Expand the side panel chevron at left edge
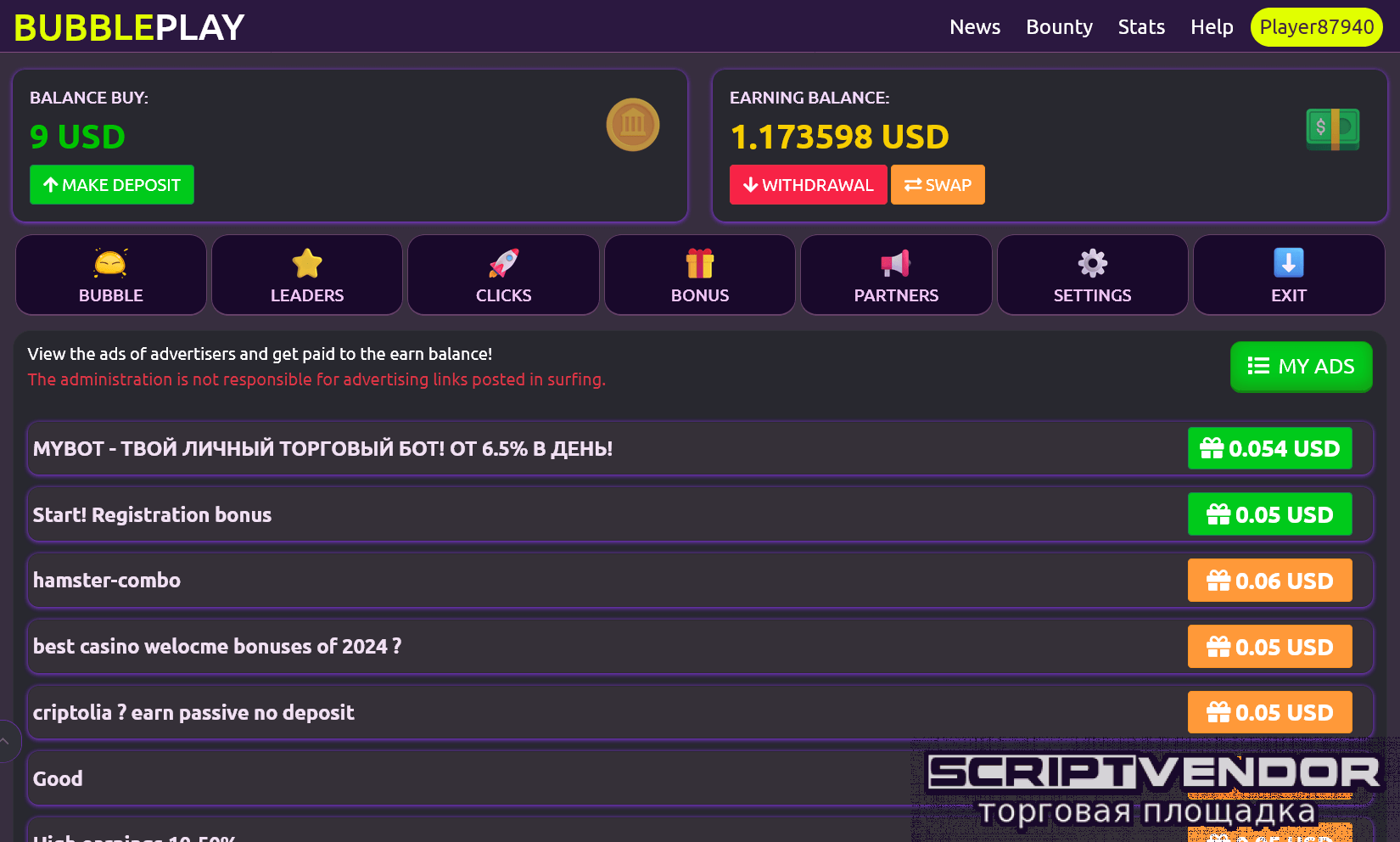The image size is (1400, 842). coord(7,741)
